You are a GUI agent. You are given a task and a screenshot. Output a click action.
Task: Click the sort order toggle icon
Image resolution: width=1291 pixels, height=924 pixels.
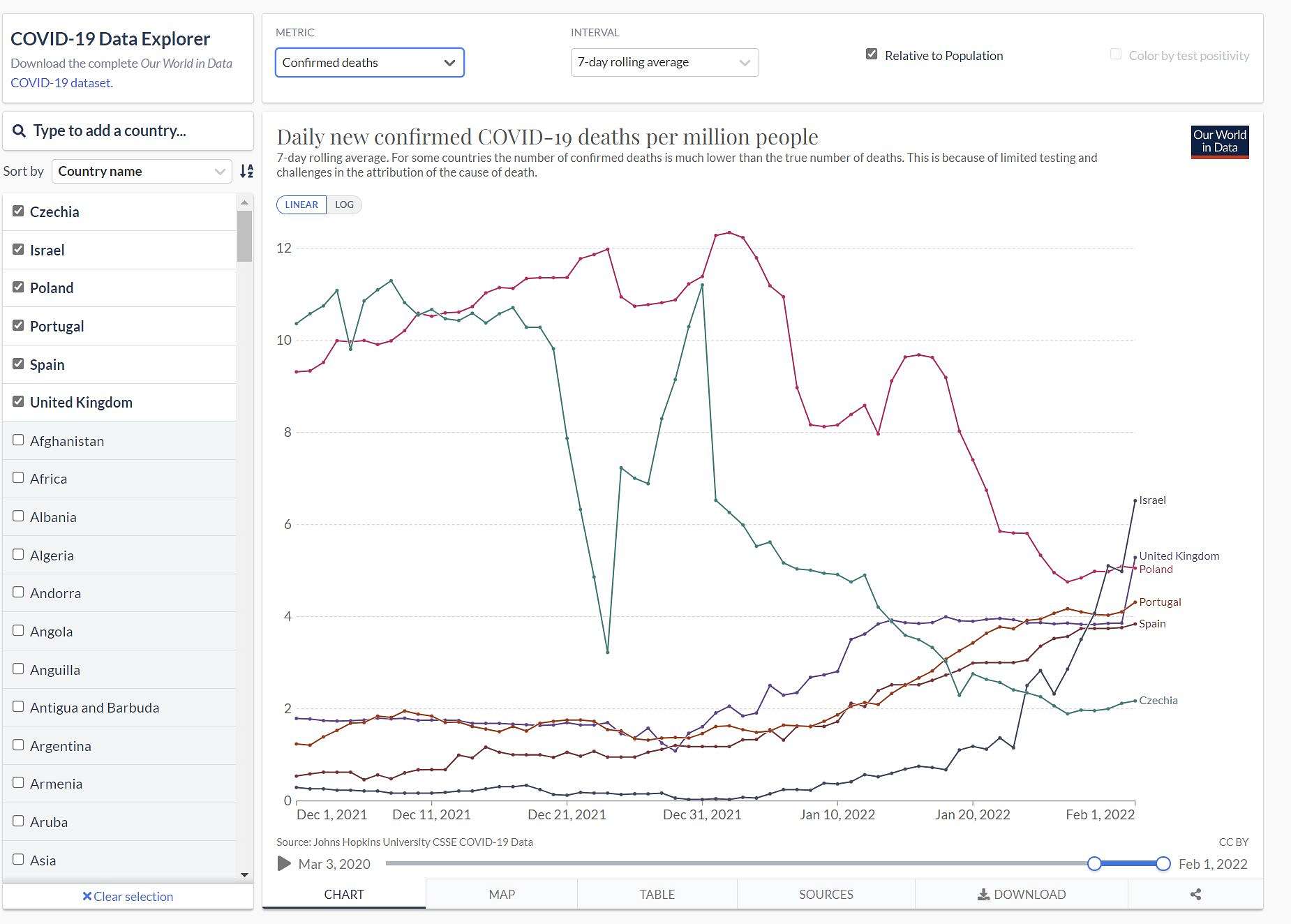point(246,171)
